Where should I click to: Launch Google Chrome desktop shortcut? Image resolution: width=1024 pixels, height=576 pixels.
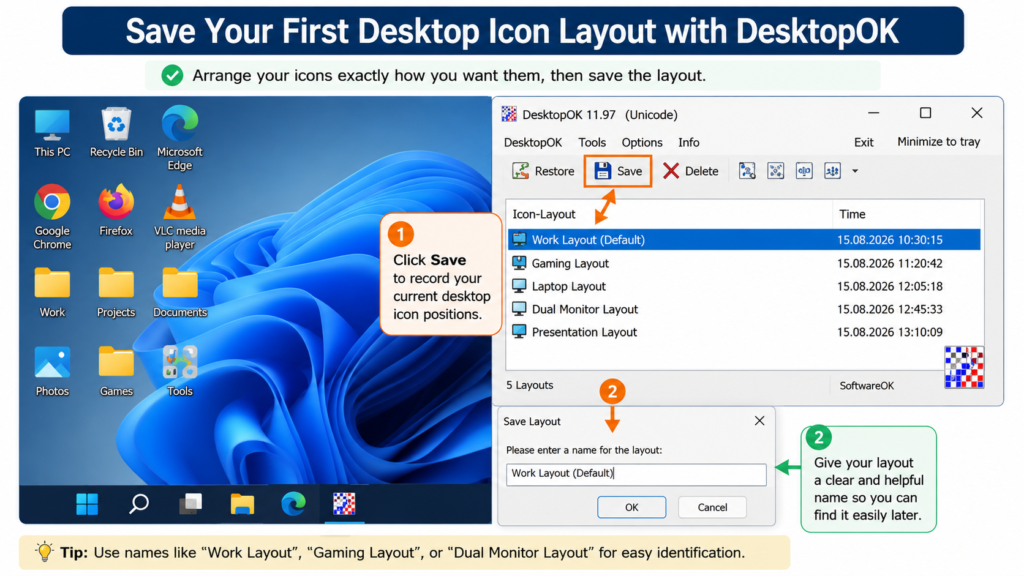(x=52, y=217)
